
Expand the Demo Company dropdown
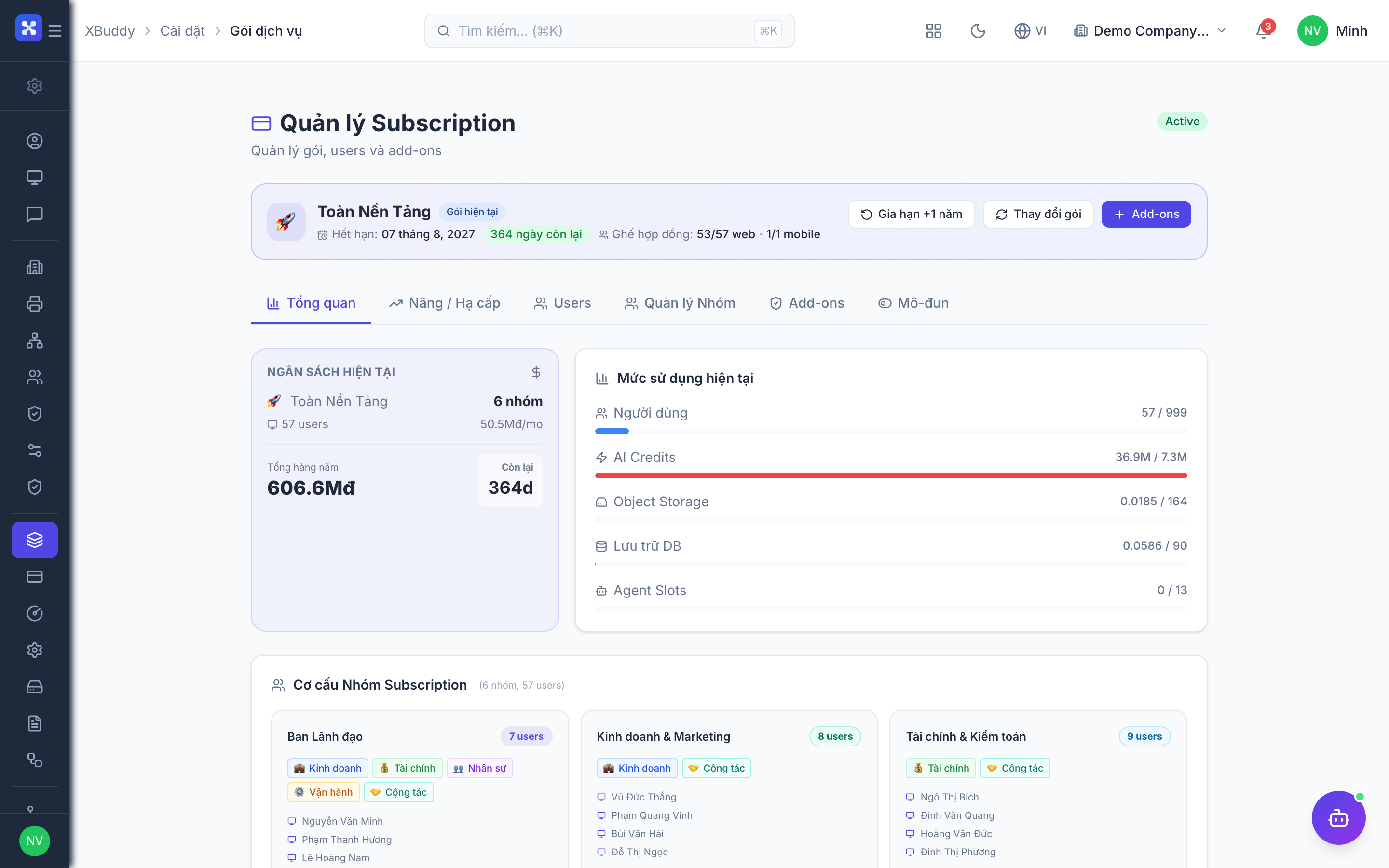point(1150,31)
